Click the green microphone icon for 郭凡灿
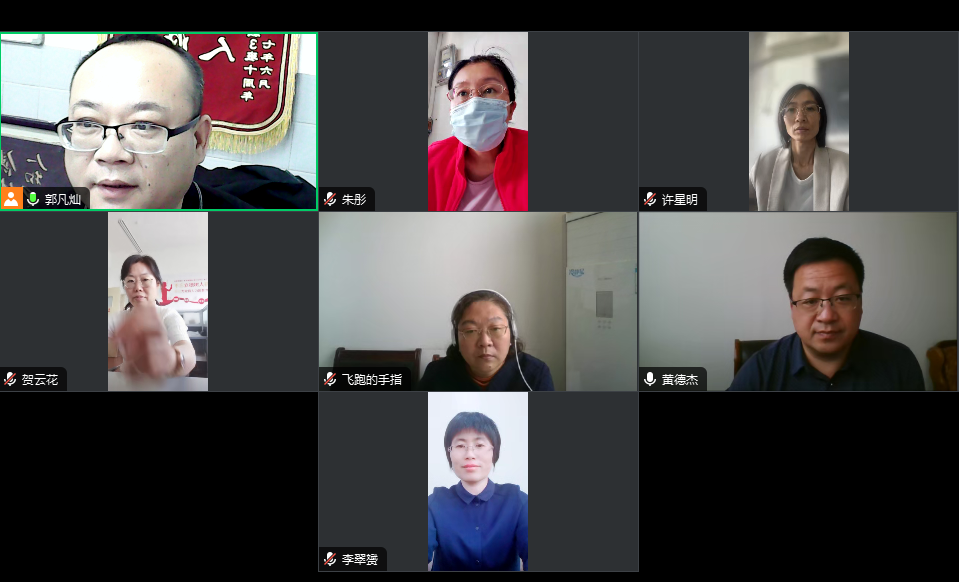 tap(33, 199)
